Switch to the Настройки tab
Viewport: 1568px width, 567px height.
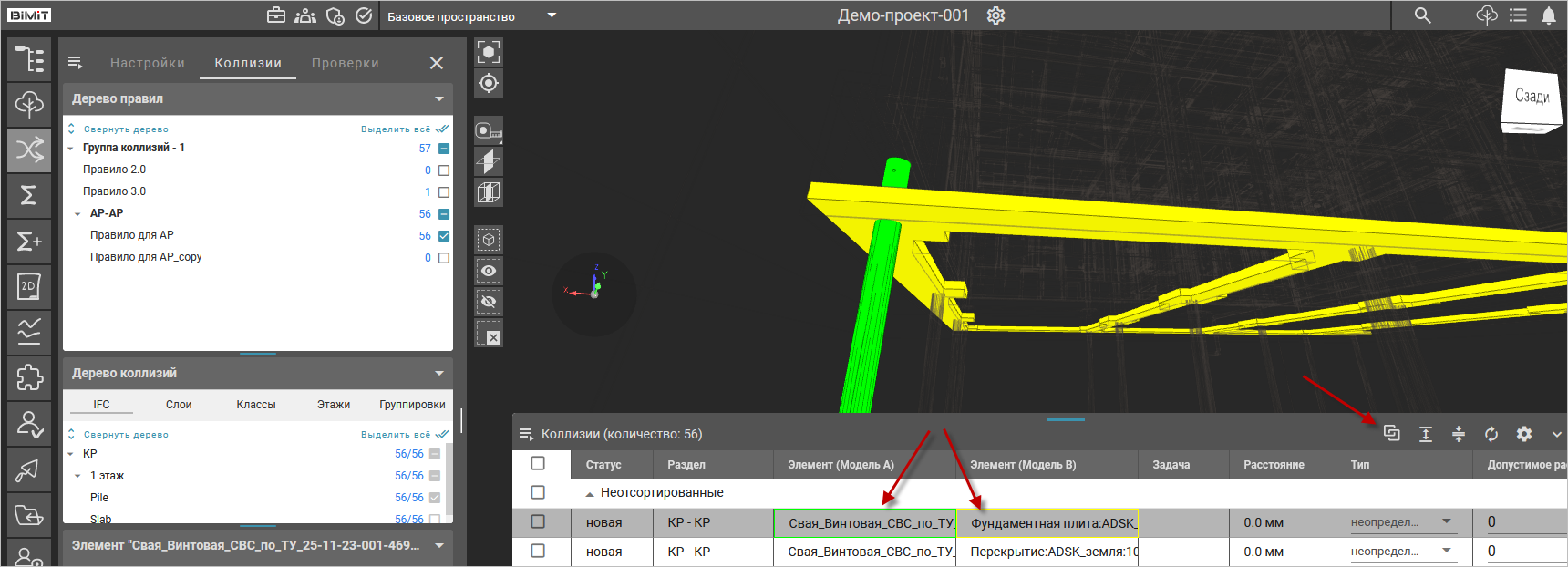pos(148,63)
